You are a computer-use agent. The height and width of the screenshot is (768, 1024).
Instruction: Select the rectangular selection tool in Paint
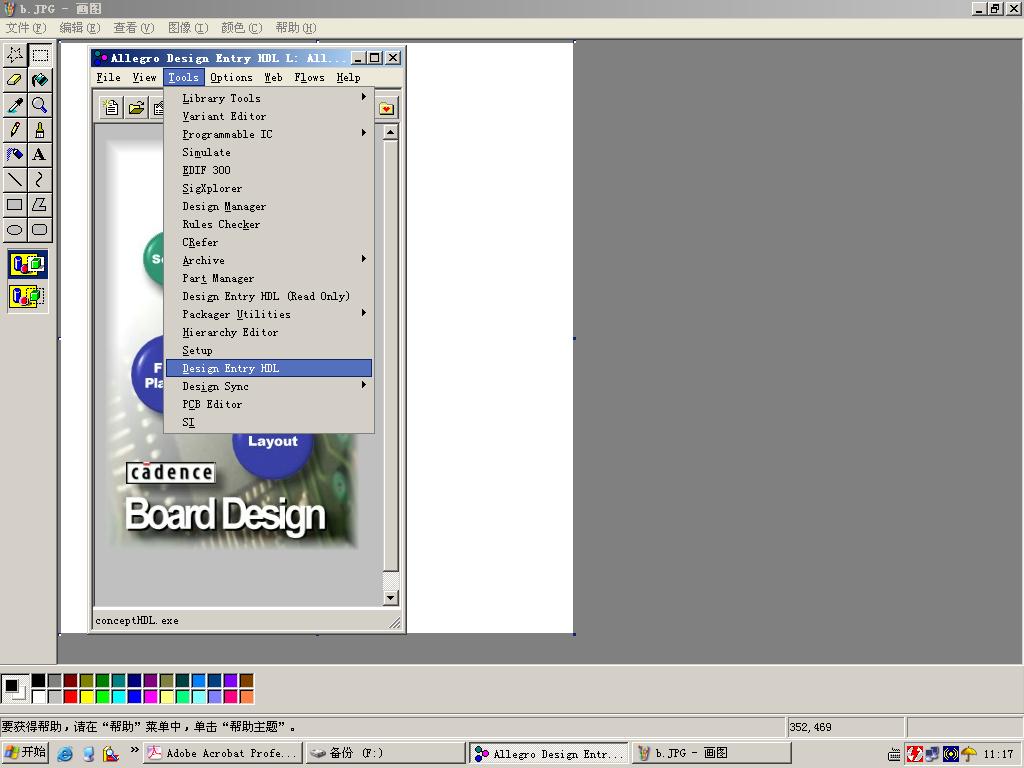[40, 55]
